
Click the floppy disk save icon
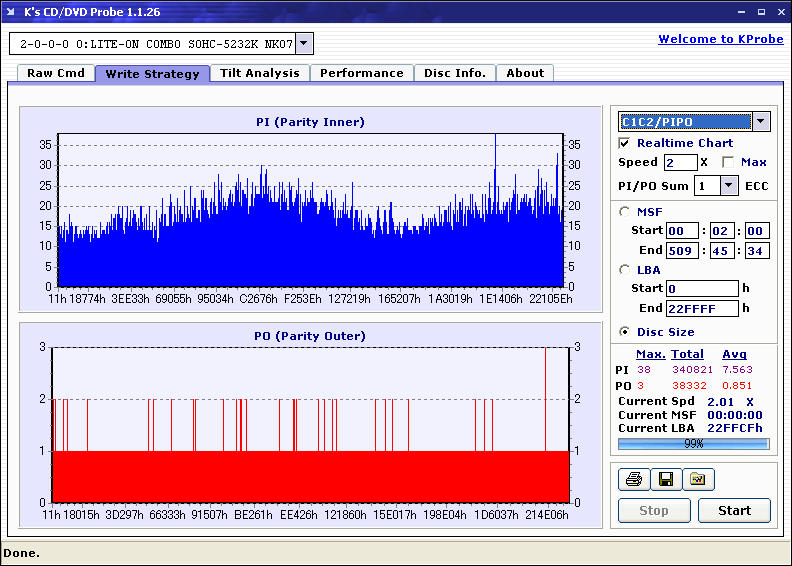[666, 480]
